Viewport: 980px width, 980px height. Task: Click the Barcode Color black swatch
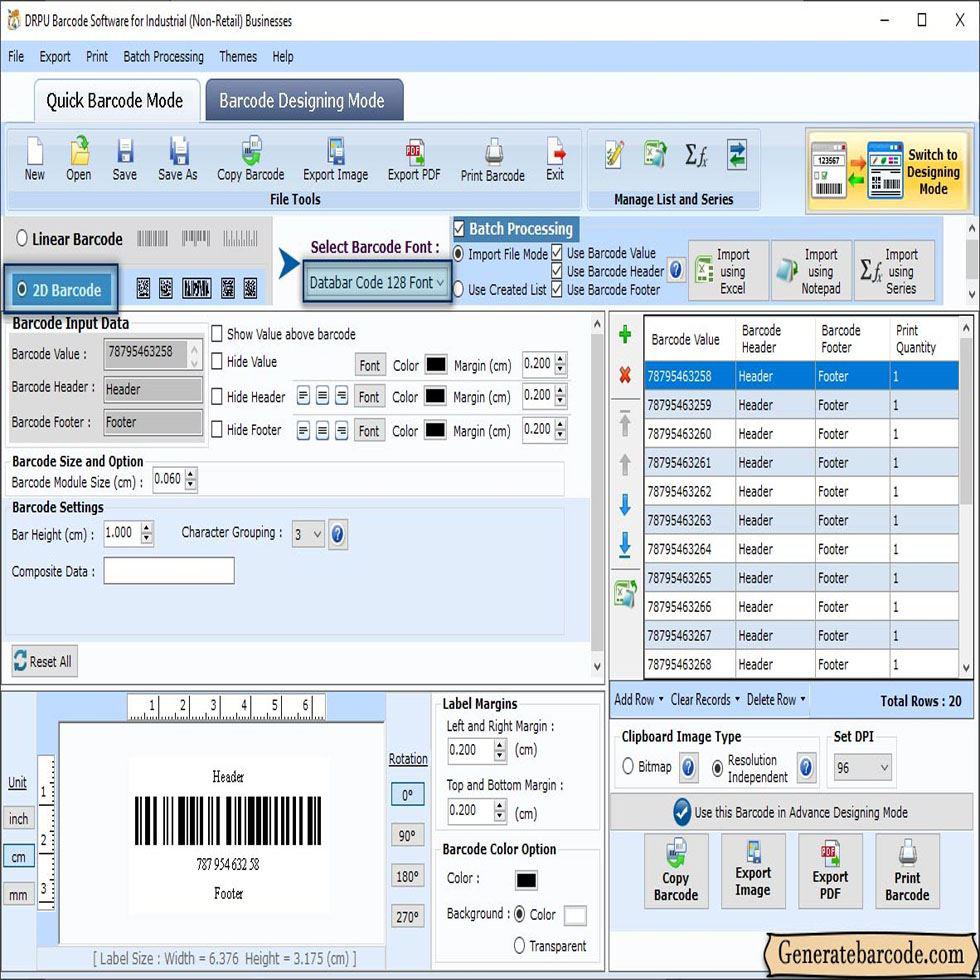(526, 880)
